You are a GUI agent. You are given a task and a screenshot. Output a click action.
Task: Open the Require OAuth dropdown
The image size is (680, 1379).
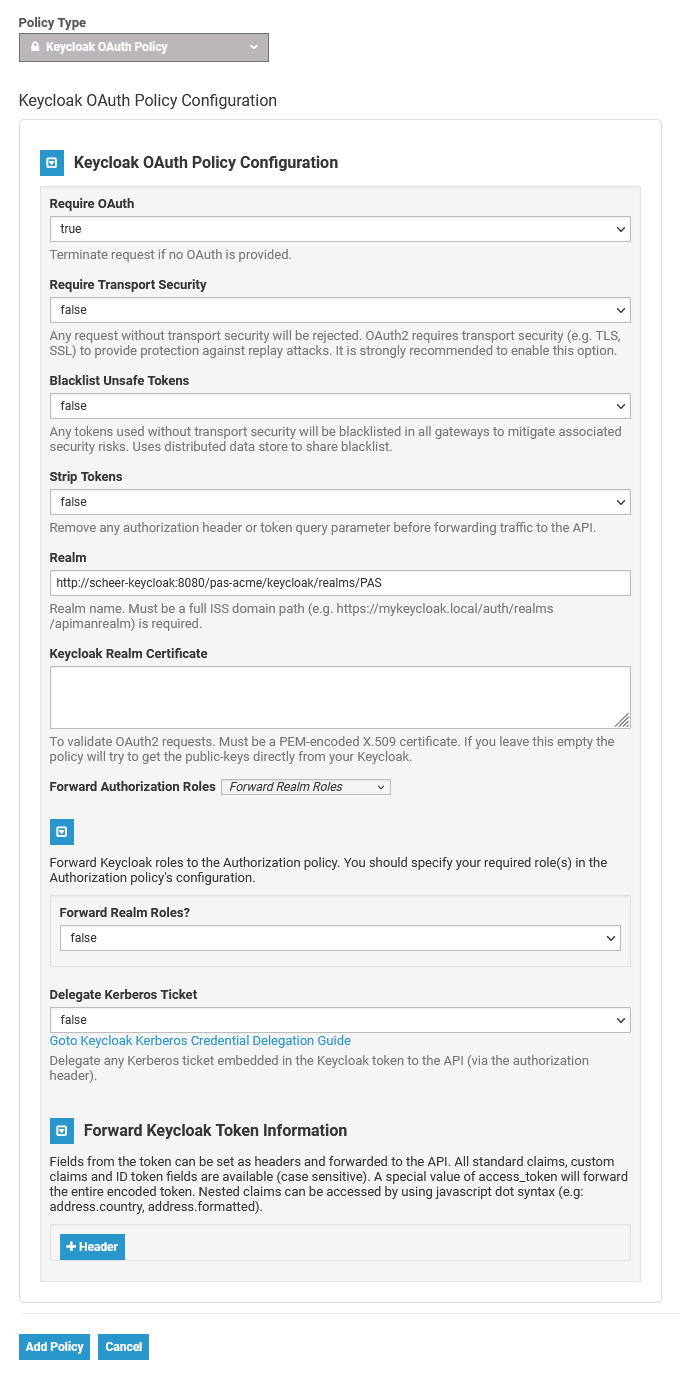[340, 229]
